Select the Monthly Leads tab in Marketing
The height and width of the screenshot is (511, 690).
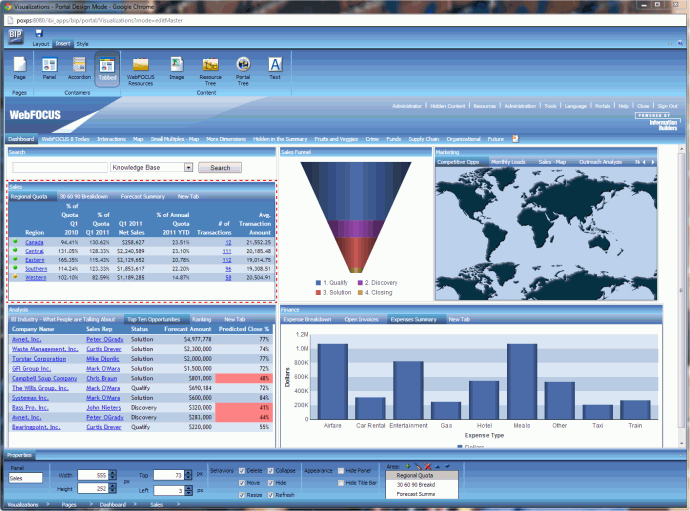[x=508, y=162]
